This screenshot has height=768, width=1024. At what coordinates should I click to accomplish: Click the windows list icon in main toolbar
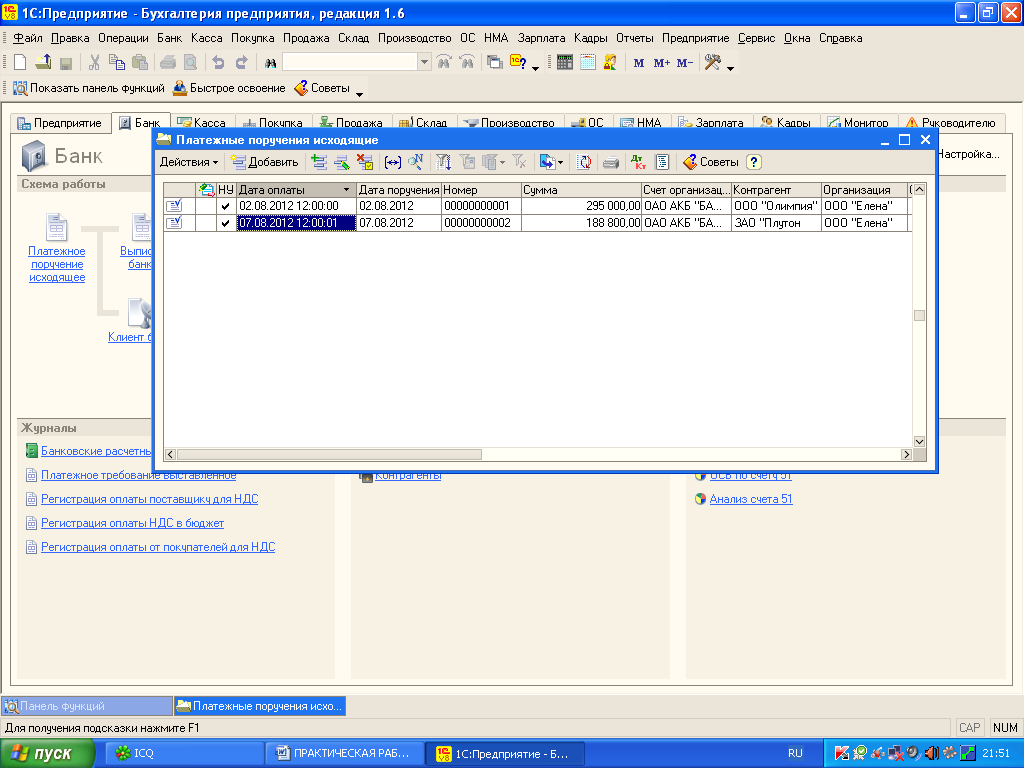pos(495,63)
